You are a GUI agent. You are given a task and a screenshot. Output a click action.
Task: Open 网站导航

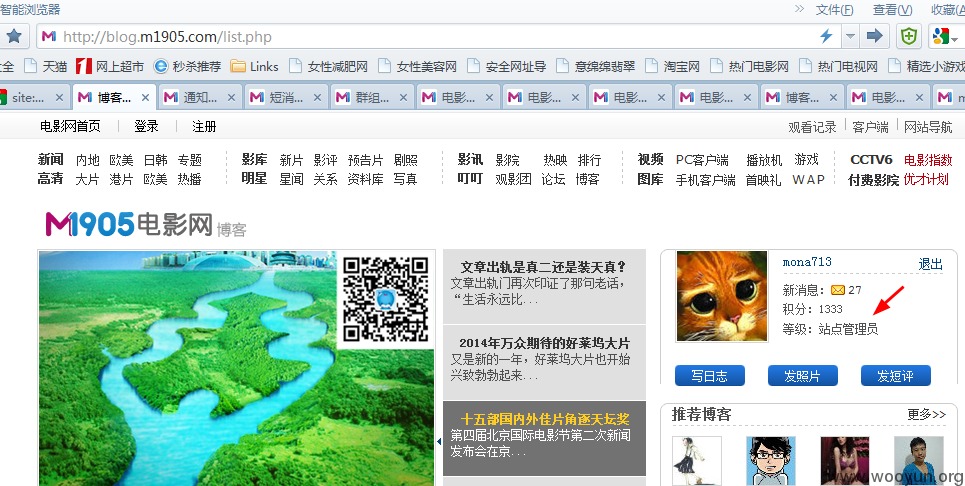tap(928, 127)
